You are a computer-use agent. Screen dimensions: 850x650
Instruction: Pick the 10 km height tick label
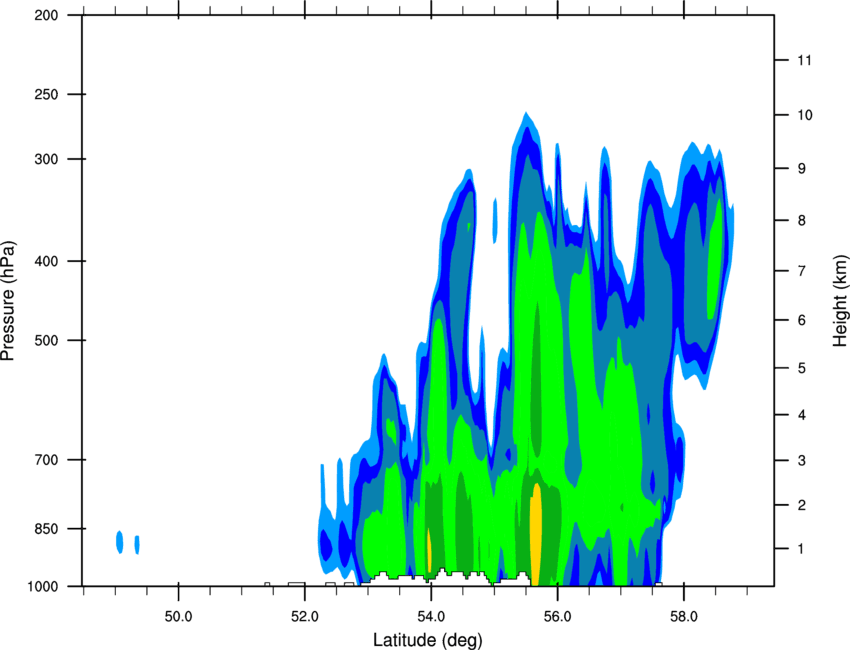pos(804,115)
